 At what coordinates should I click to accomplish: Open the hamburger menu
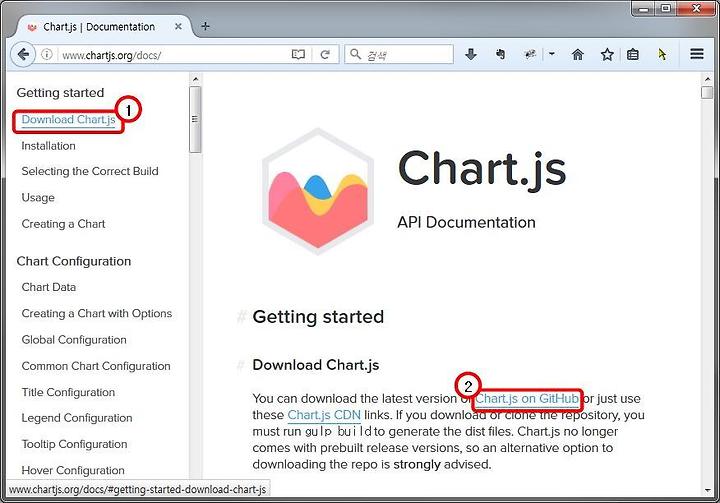(x=697, y=54)
